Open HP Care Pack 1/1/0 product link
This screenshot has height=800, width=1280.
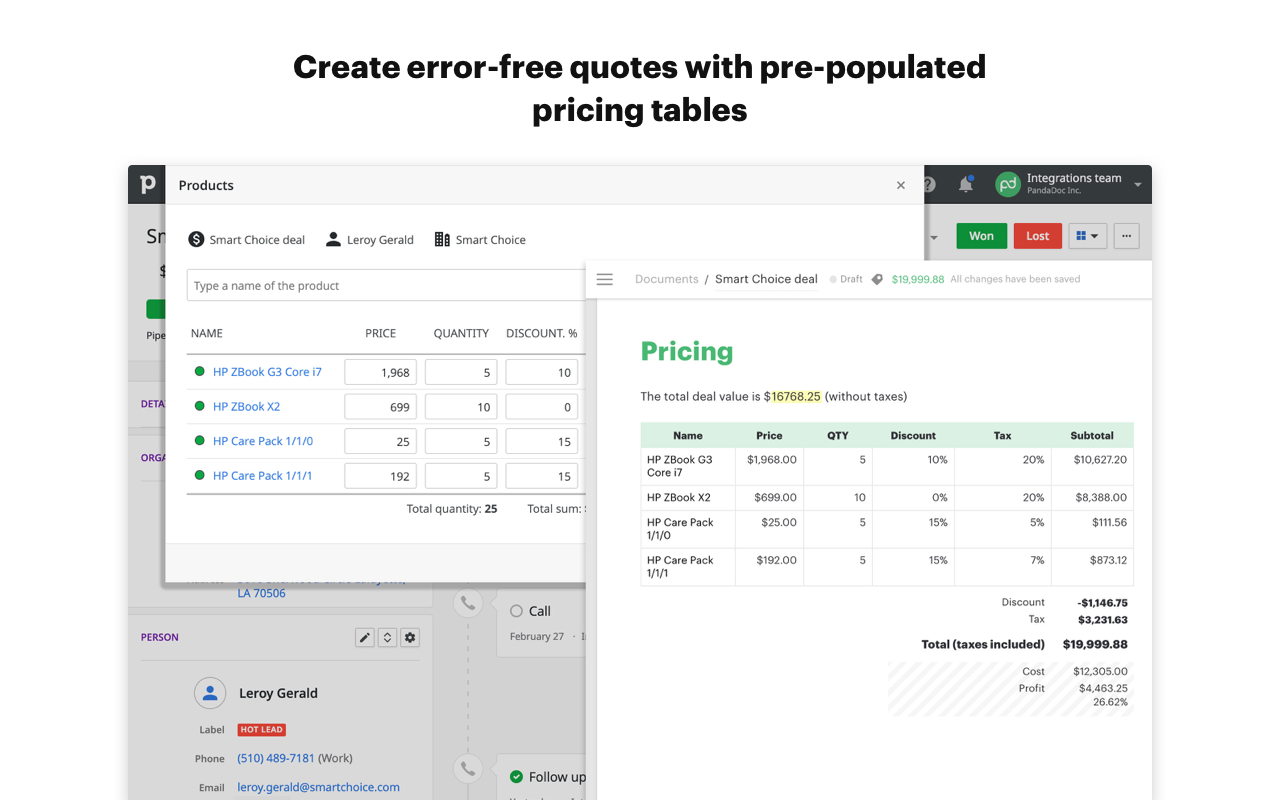(x=262, y=441)
